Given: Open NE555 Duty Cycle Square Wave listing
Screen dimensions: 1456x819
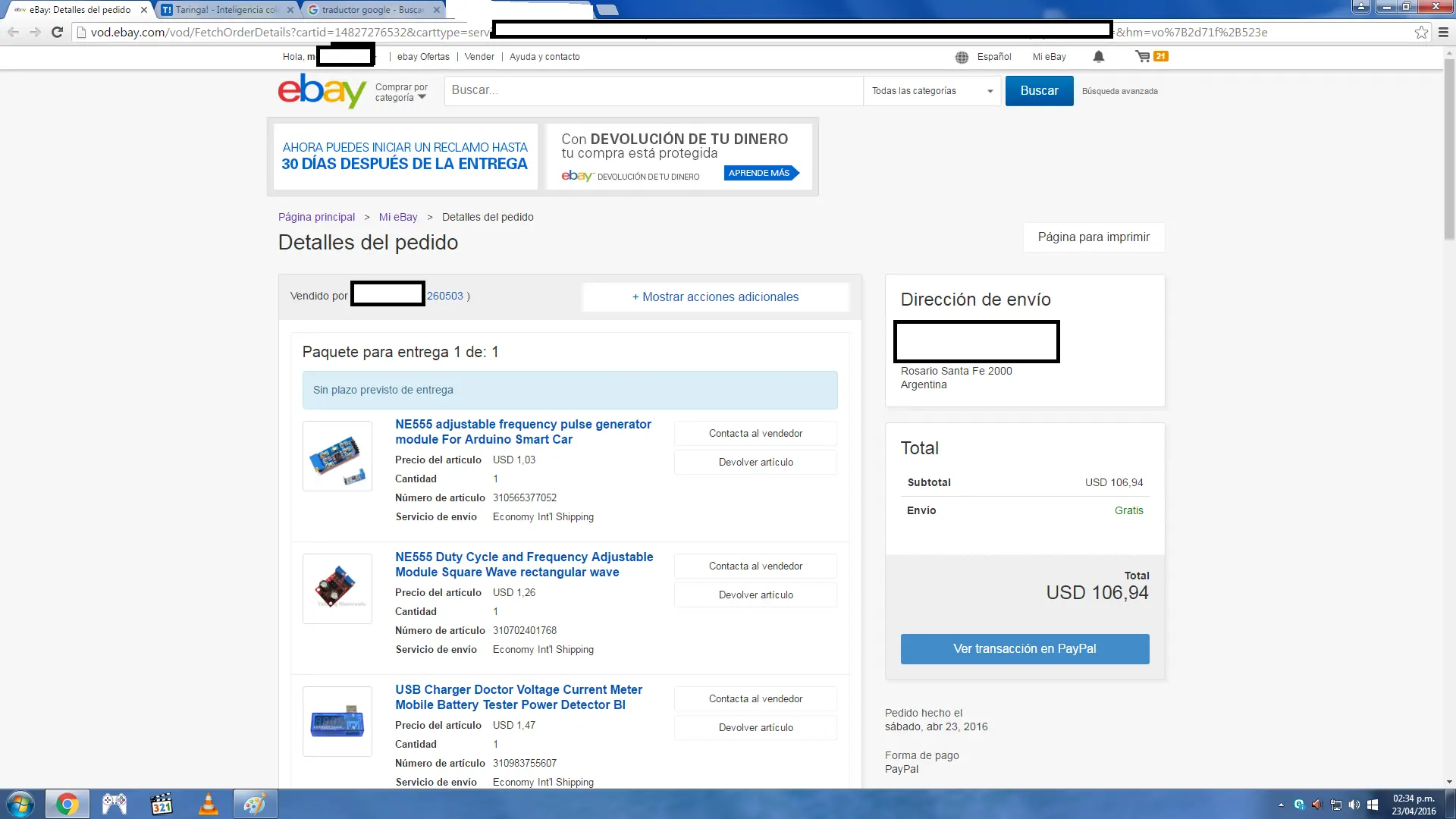Looking at the screenshot, I should coord(523,564).
